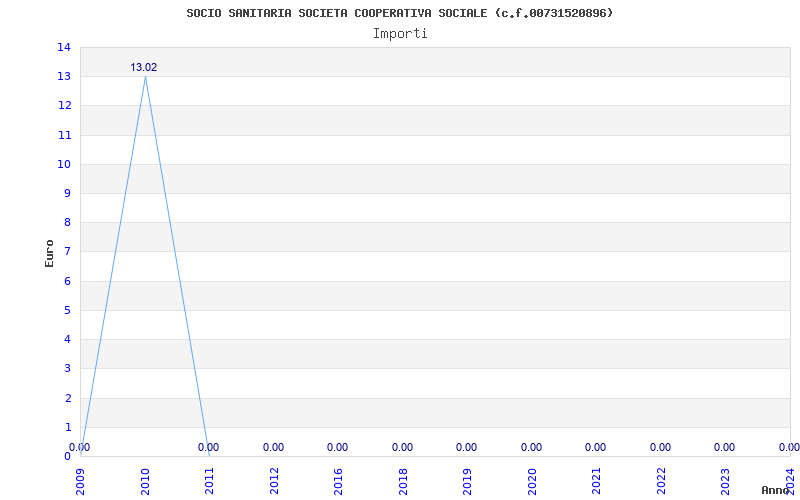Click the y-axis tick 3

68,368
